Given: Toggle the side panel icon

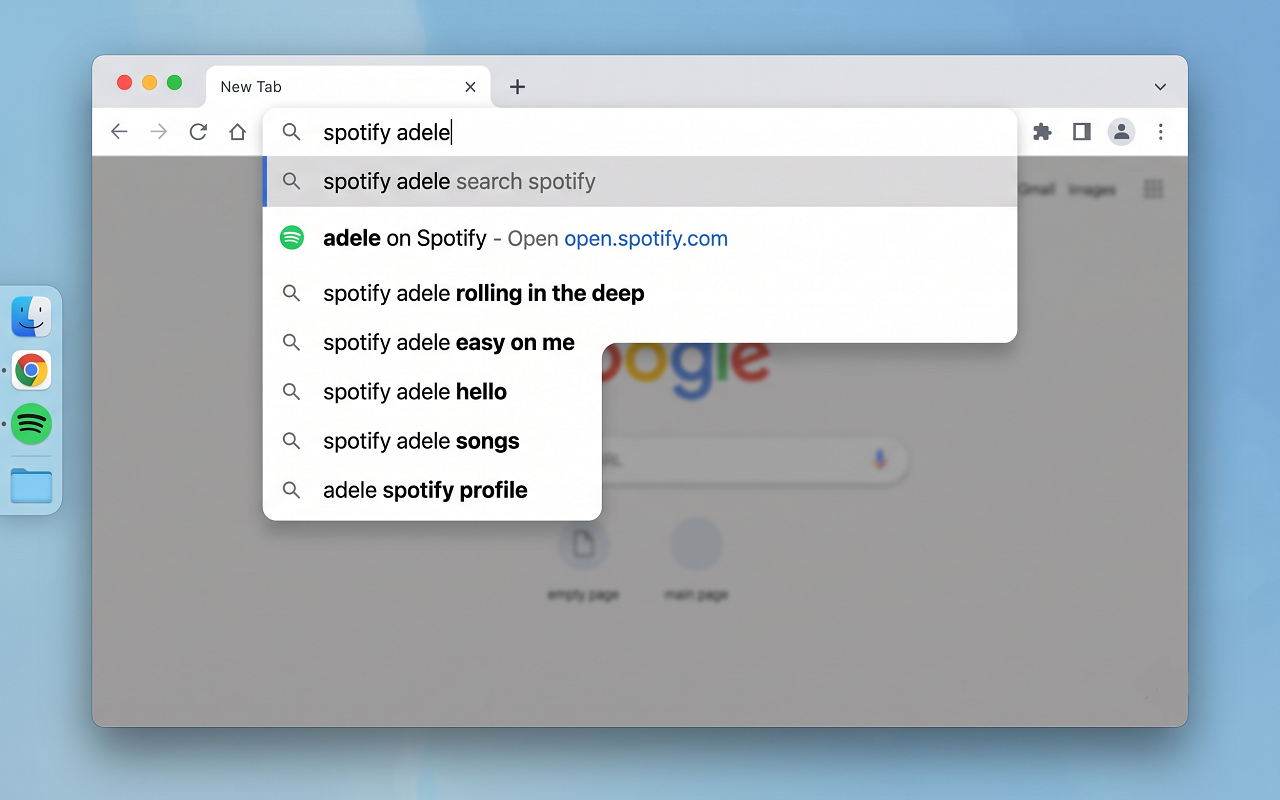Looking at the screenshot, I should coord(1081,132).
